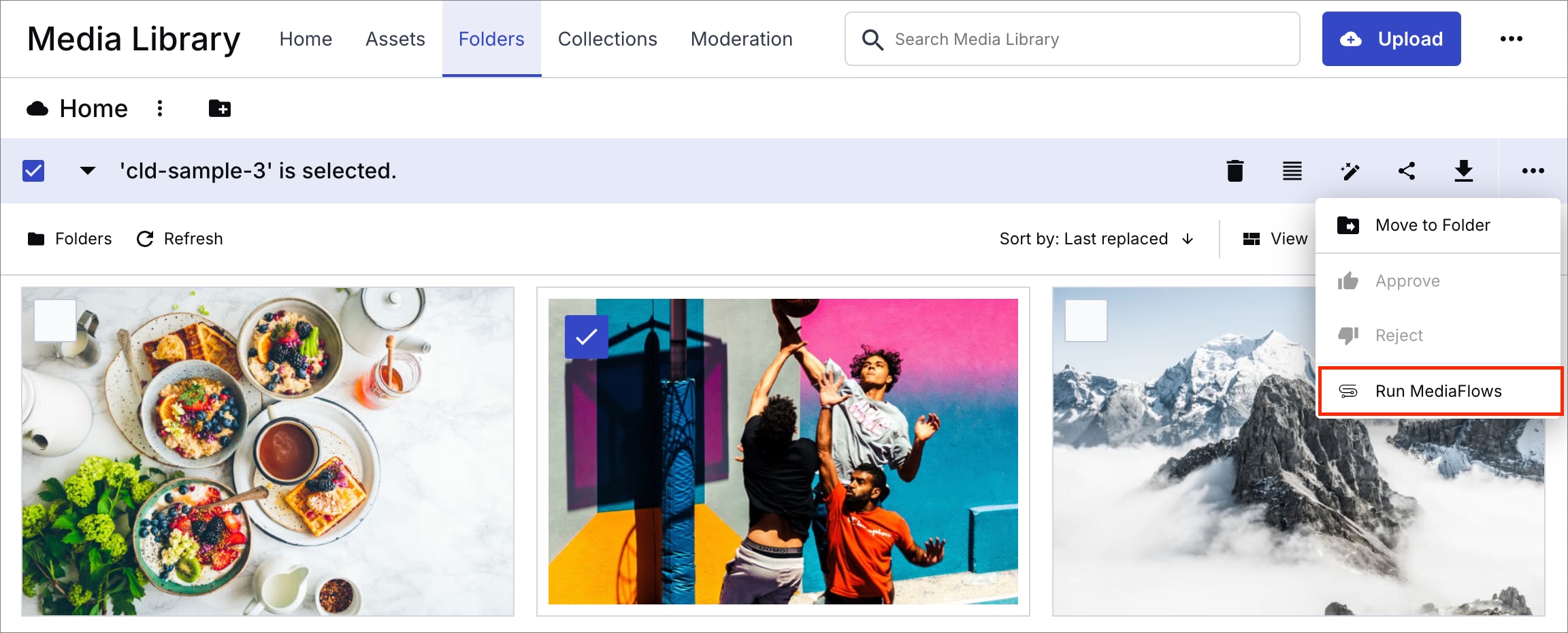This screenshot has width=1568, height=633.
Task: Uncheck the select-all checkbox
Action: tap(33, 171)
